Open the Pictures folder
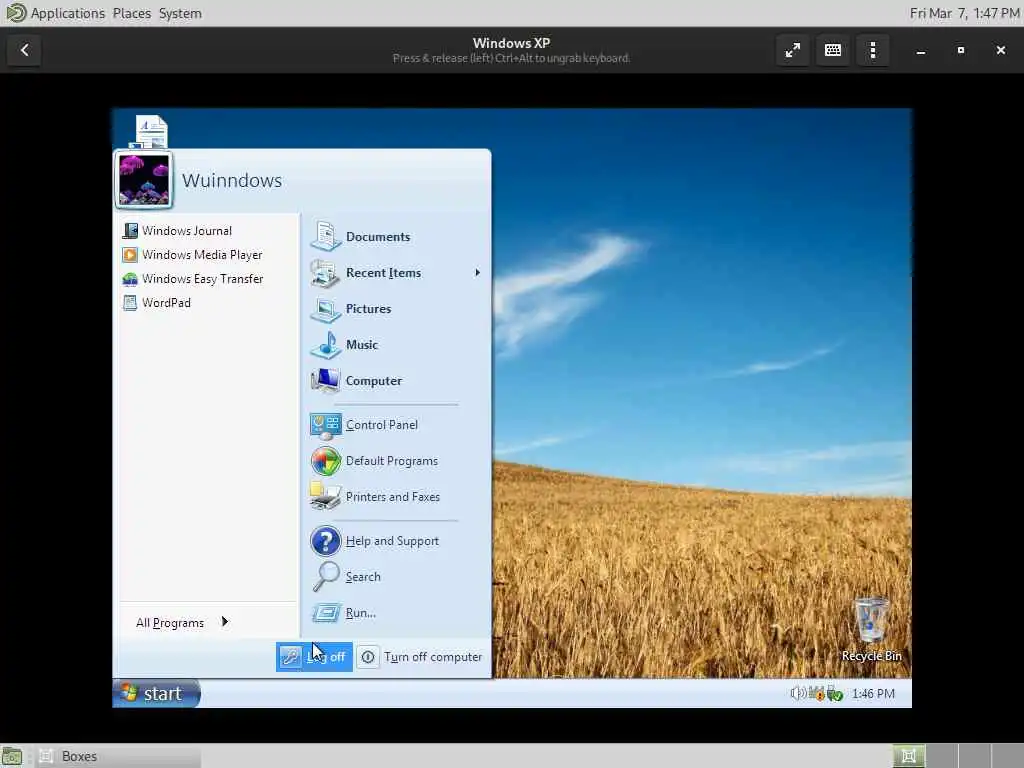Image resolution: width=1024 pixels, height=768 pixels. click(351, 309)
